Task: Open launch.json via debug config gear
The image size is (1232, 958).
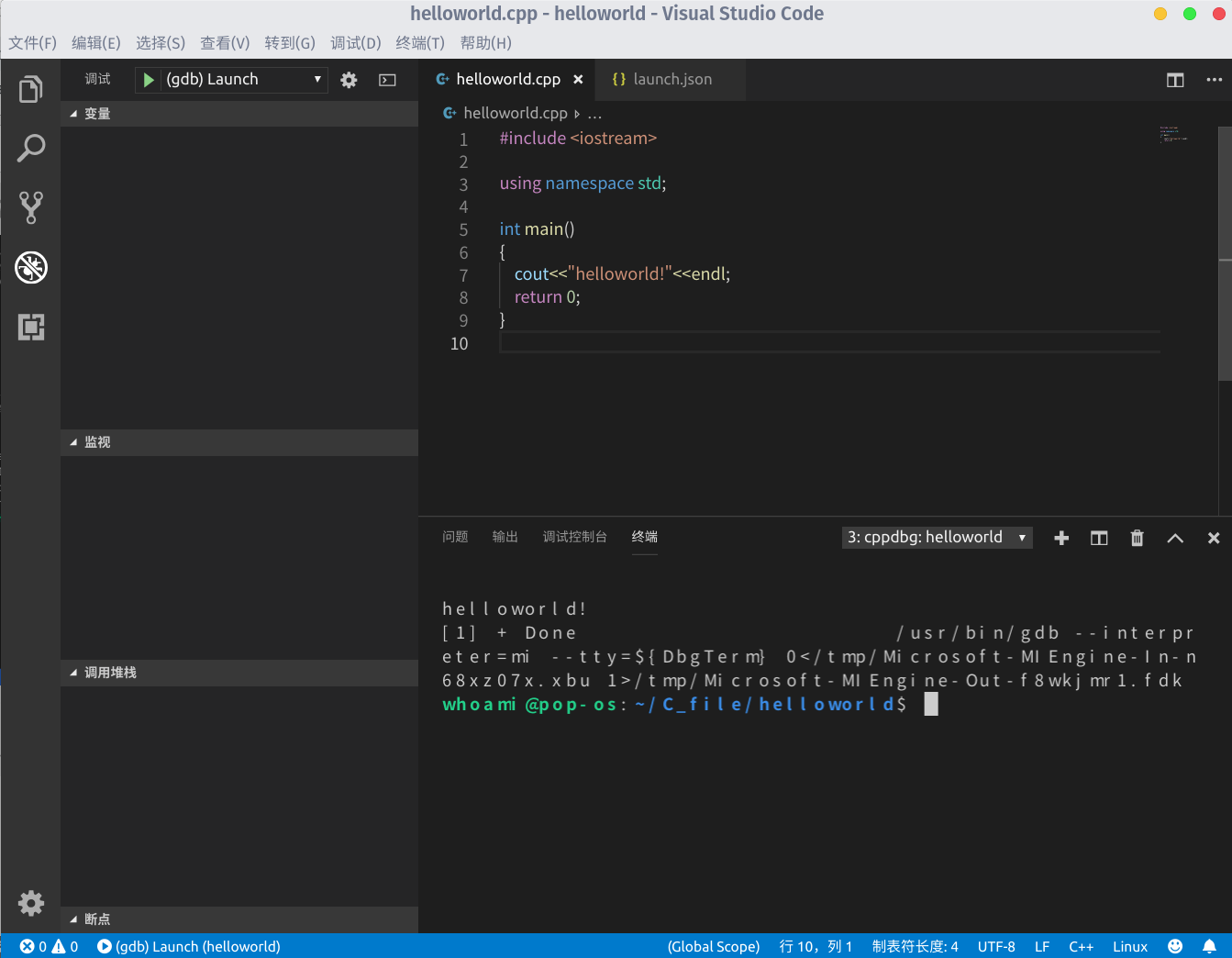Action: click(x=349, y=80)
